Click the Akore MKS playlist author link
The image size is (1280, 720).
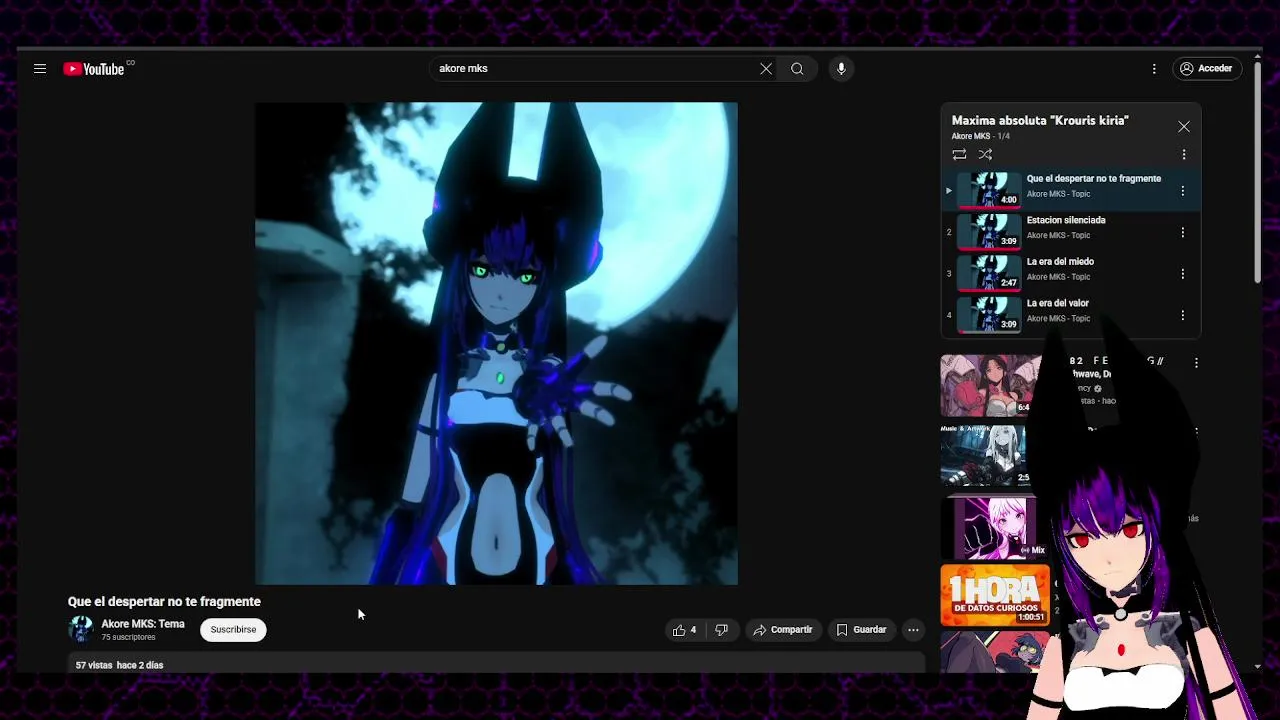point(971,136)
